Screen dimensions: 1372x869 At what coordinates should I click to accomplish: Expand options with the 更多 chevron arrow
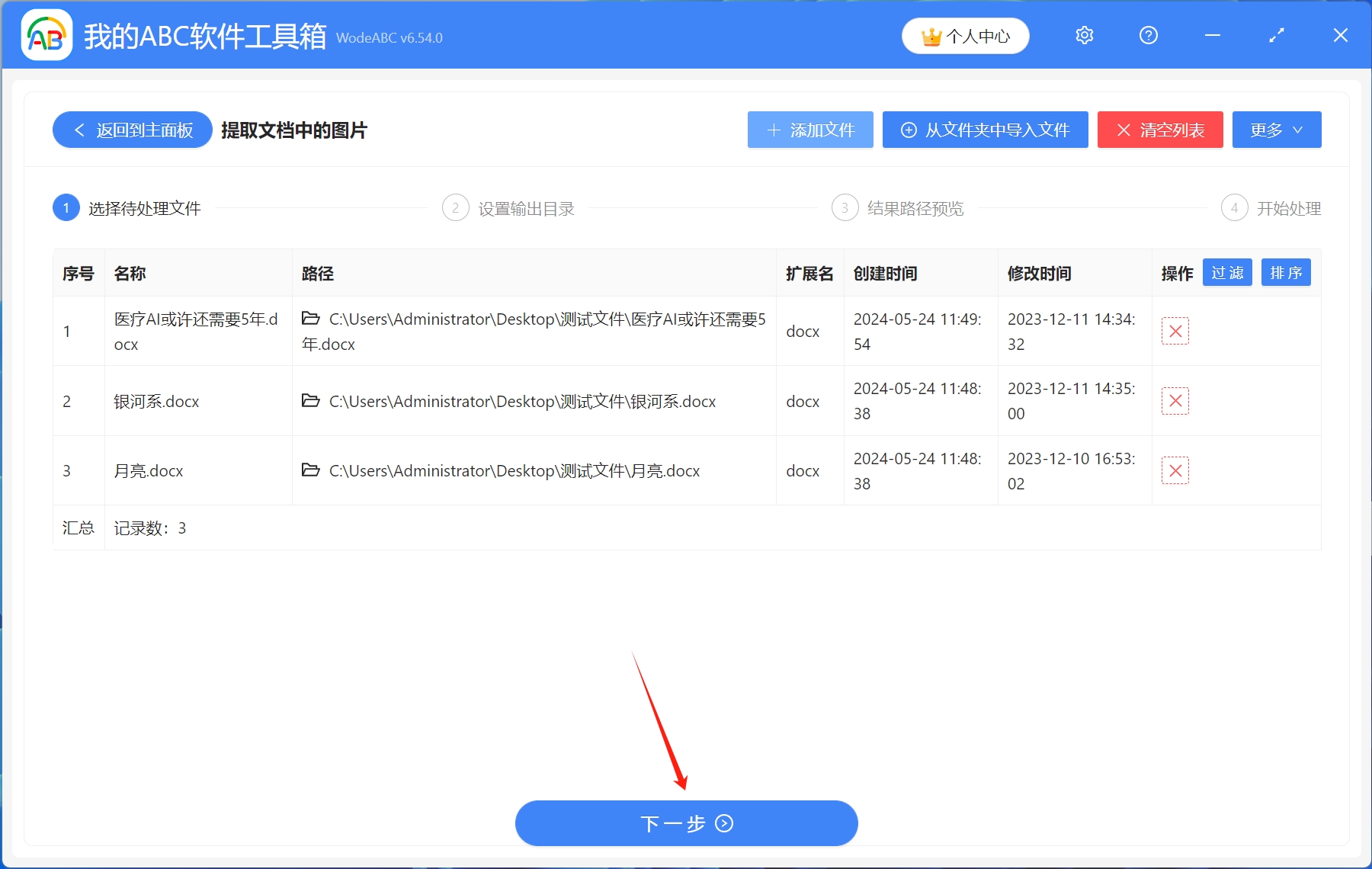pos(1297,130)
